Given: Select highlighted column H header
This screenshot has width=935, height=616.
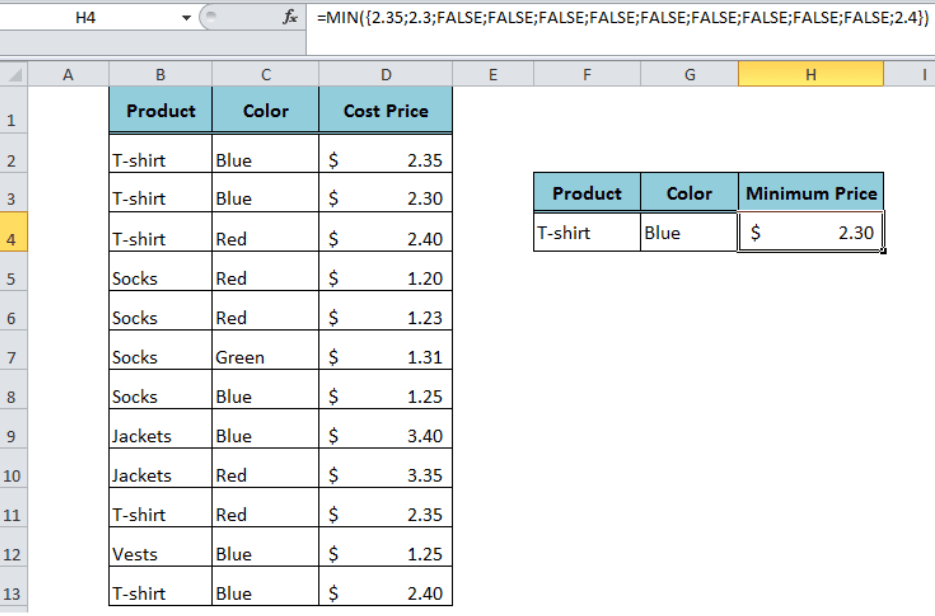Looking at the screenshot, I should pyautogui.click(x=811, y=75).
